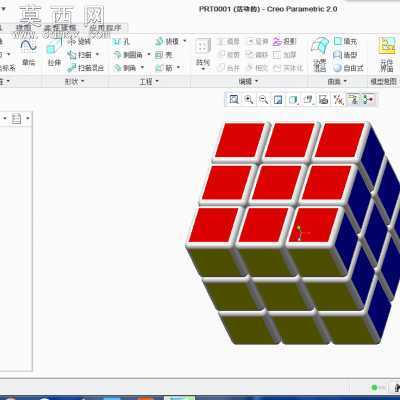This screenshot has height=400, width=400.
Task: Expand the 编辑 (Editing) group menu
Action: click(248, 81)
